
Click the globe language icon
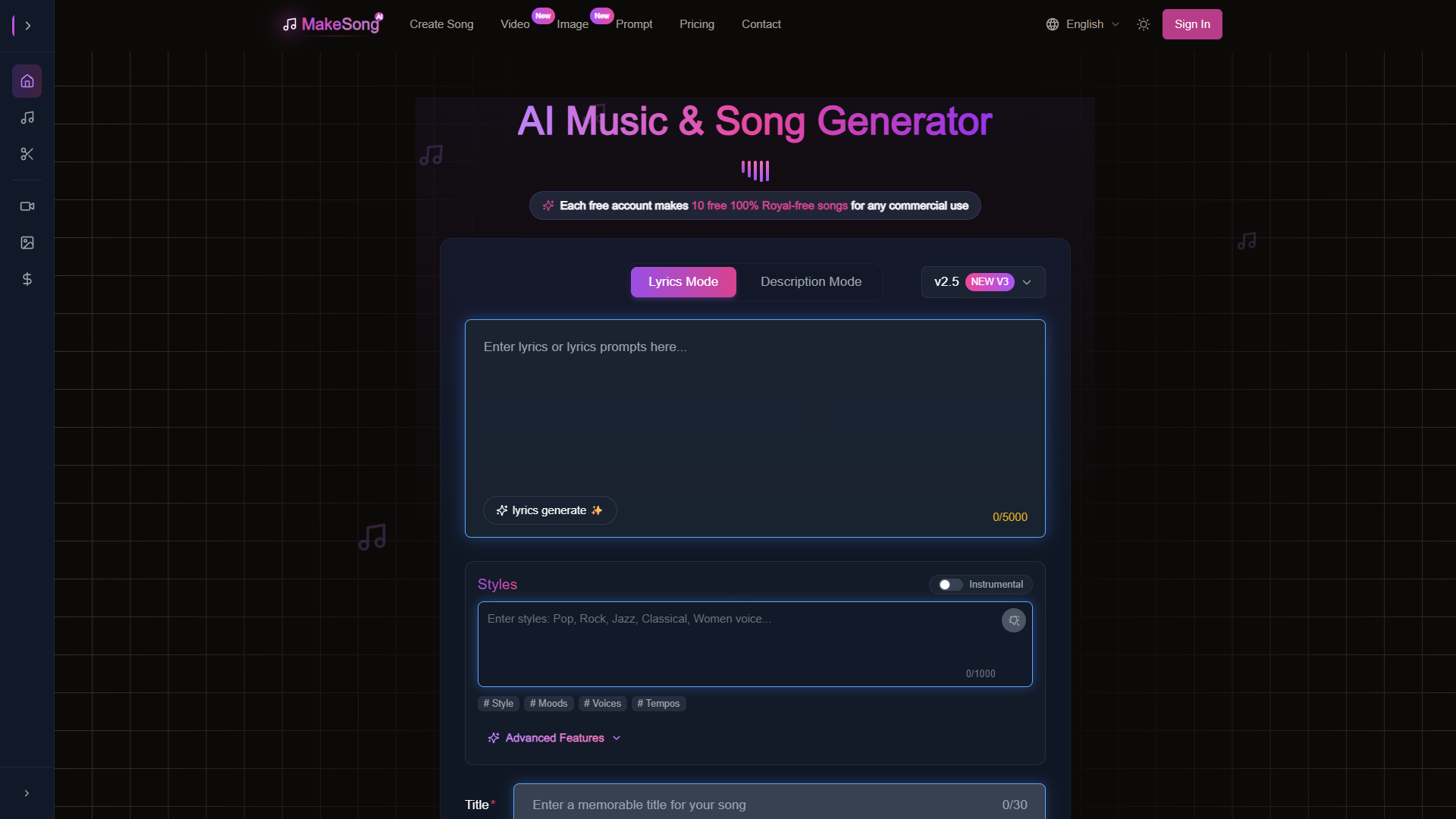(1053, 24)
